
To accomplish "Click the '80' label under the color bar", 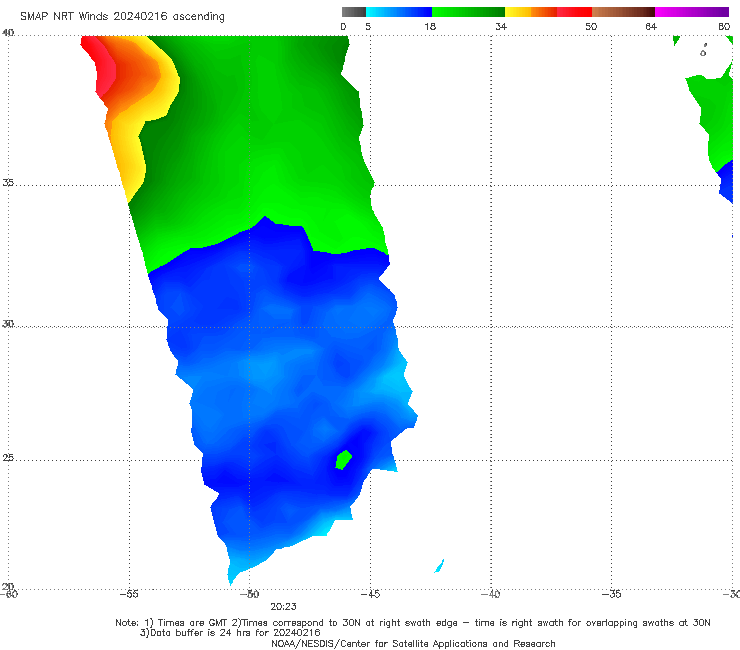I will (x=724, y=26).
